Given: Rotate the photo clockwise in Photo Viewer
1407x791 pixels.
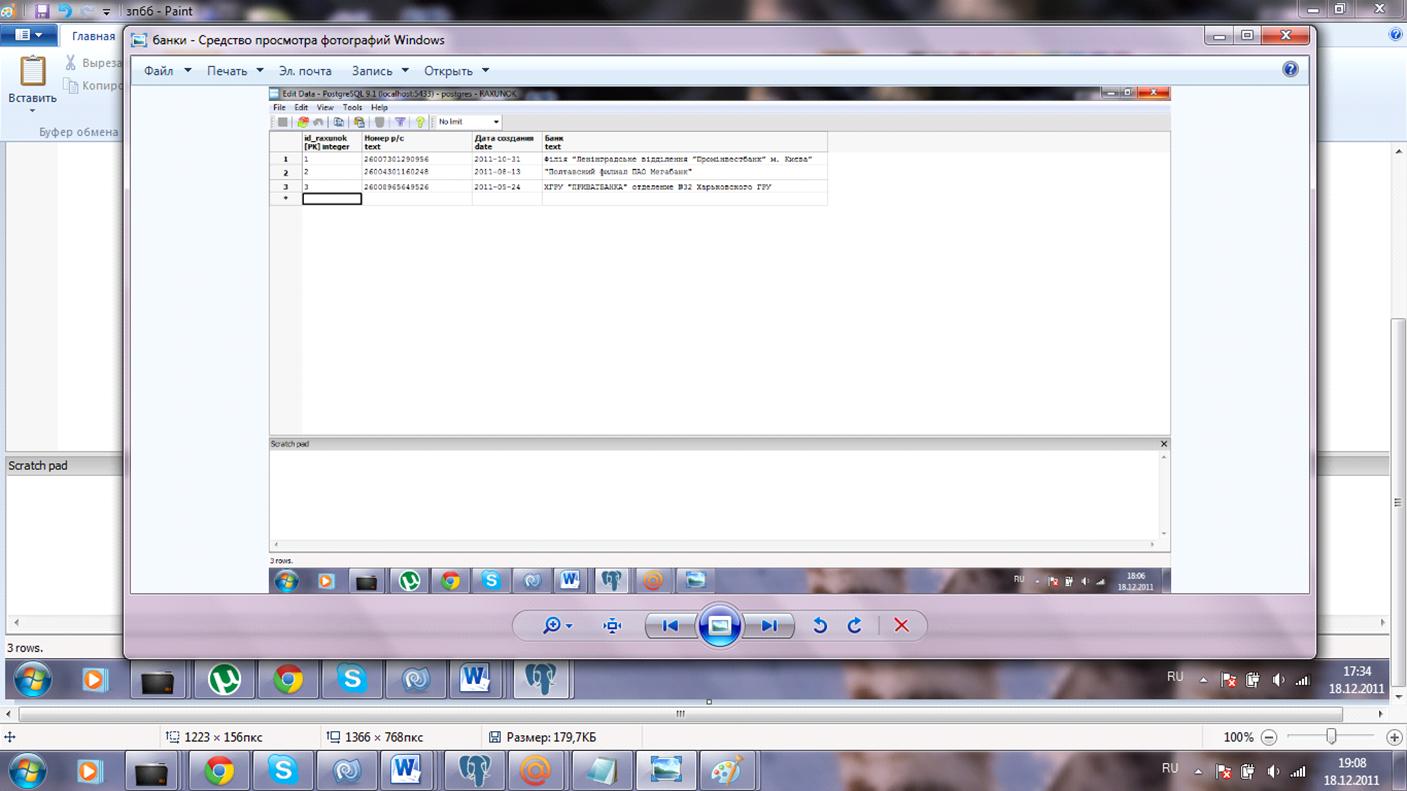Looking at the screenshot, I should pos(855,626).
